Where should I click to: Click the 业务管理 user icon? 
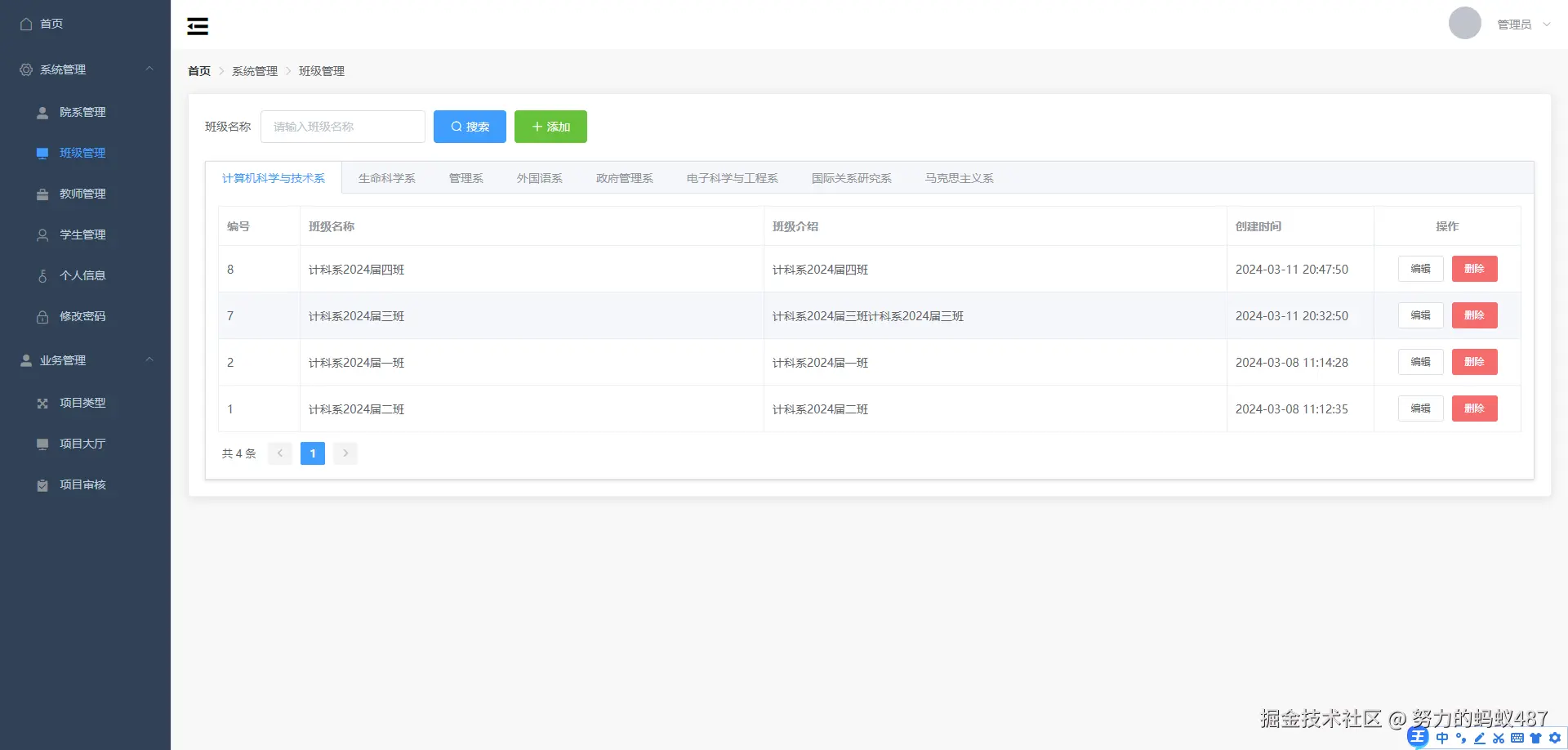26,361
